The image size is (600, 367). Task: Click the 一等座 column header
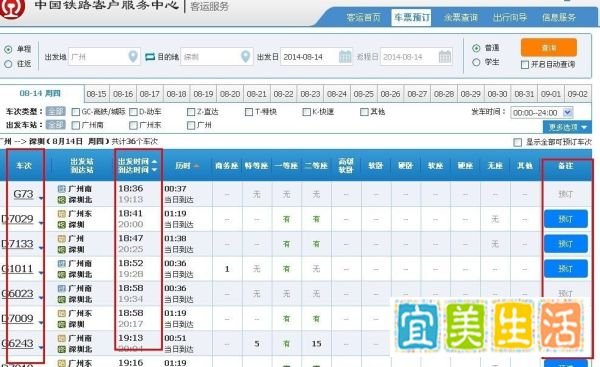287,166
